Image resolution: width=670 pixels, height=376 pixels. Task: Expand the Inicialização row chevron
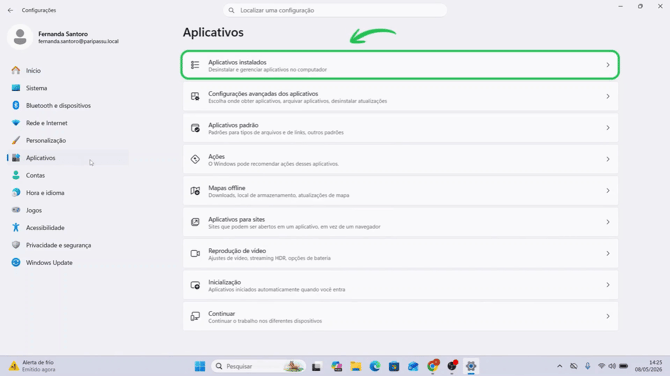pos(608,285)
